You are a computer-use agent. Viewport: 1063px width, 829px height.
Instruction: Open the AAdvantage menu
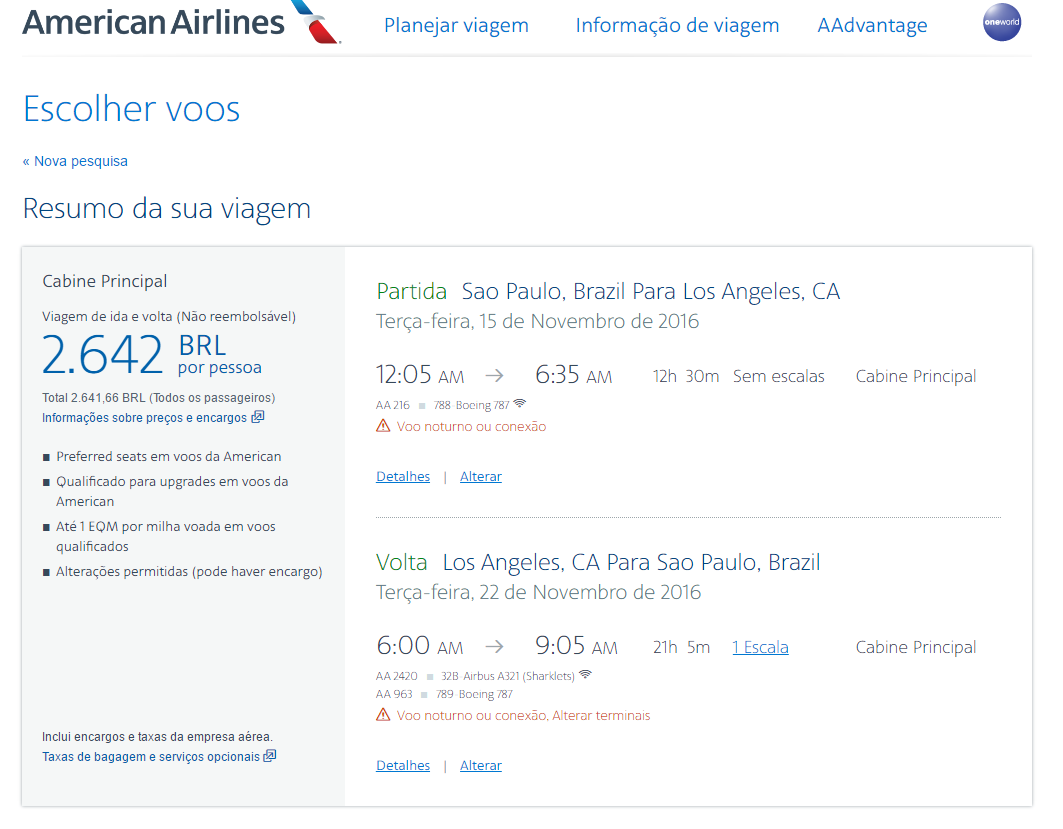pyautogui.click(x=872, y=26)
